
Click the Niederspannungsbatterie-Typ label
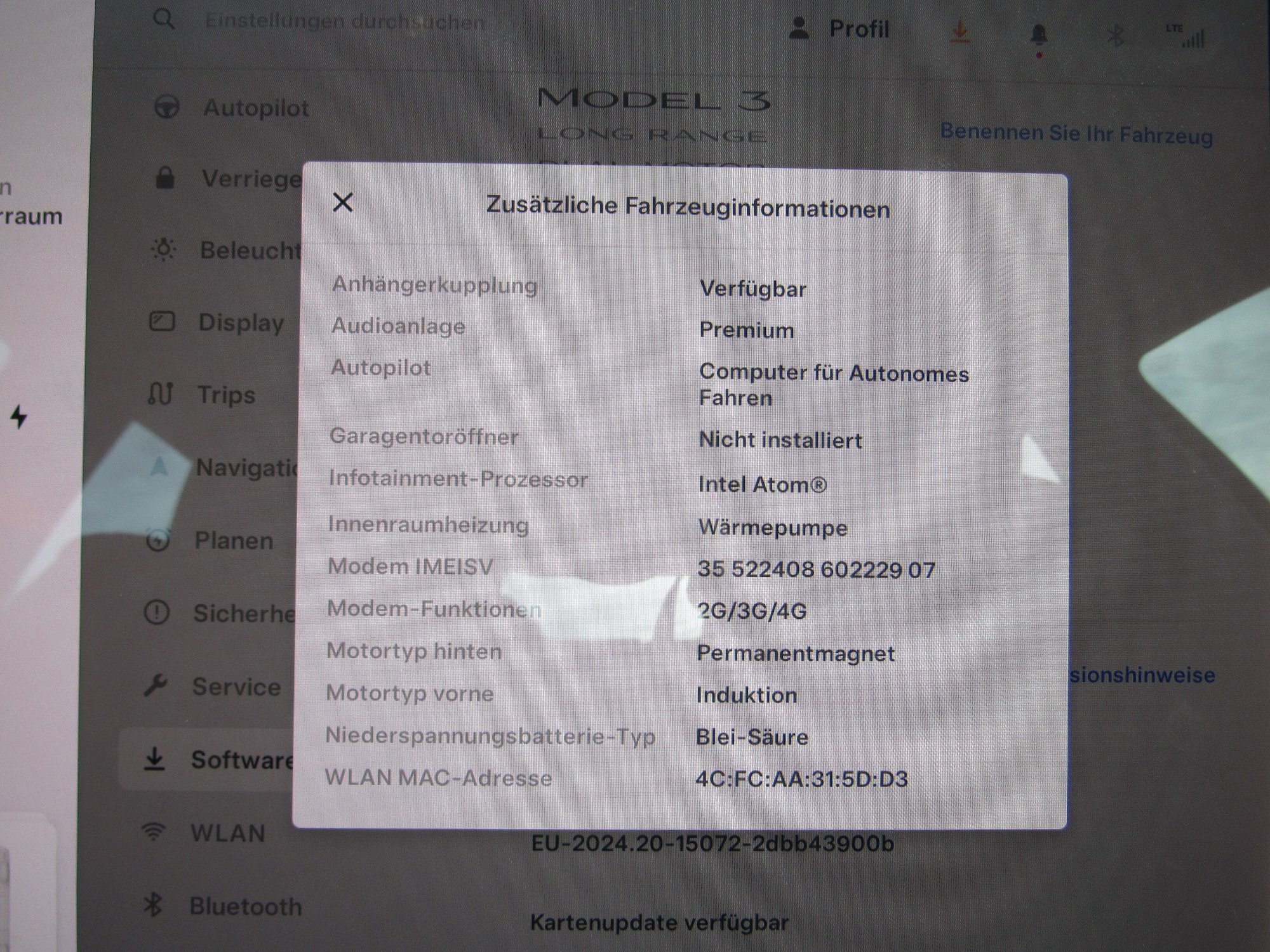(490, 736)
